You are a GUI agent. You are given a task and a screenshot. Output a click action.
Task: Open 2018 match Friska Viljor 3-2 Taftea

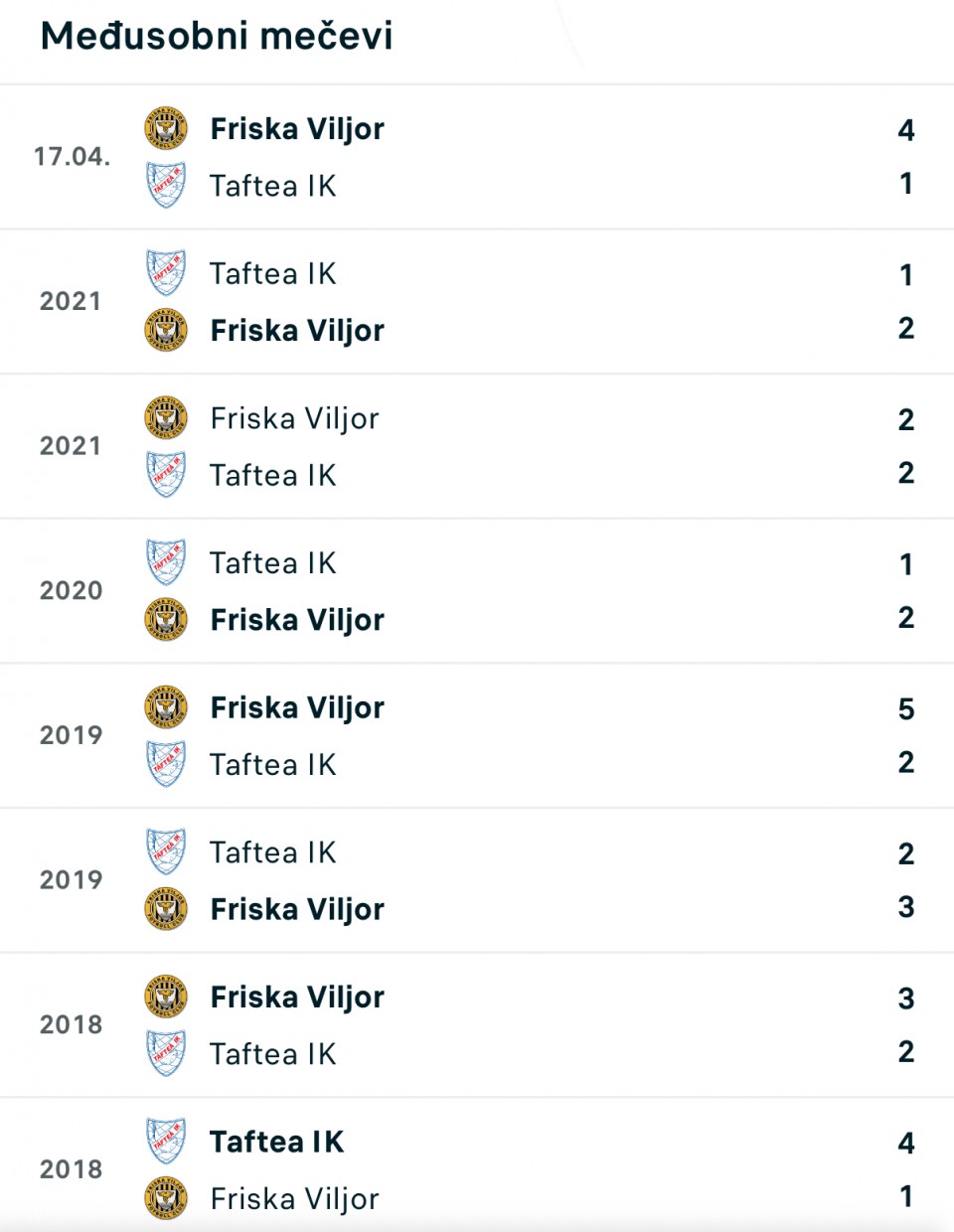click(x=477, y=1025)
